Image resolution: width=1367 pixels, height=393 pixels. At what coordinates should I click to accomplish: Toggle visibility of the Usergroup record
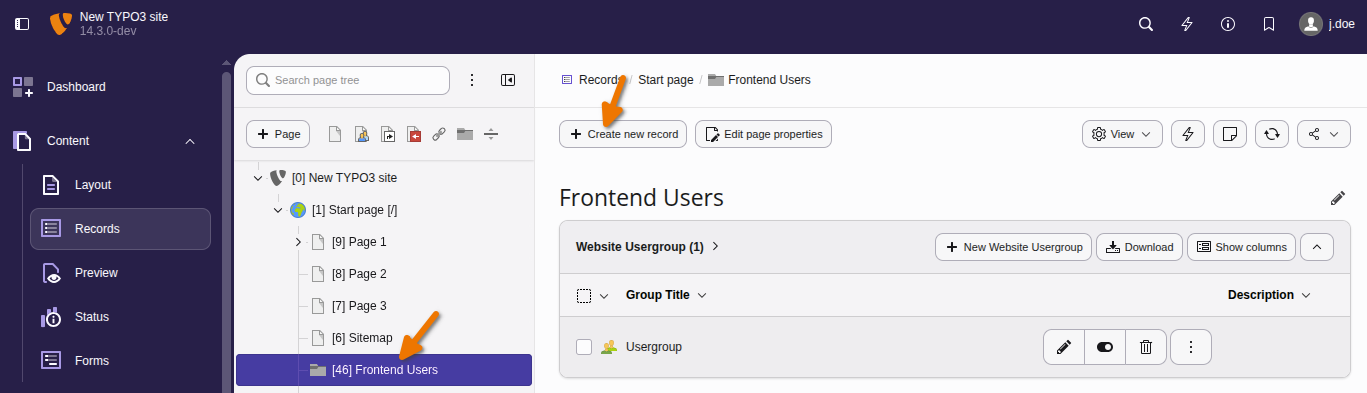pos(1105,347)
